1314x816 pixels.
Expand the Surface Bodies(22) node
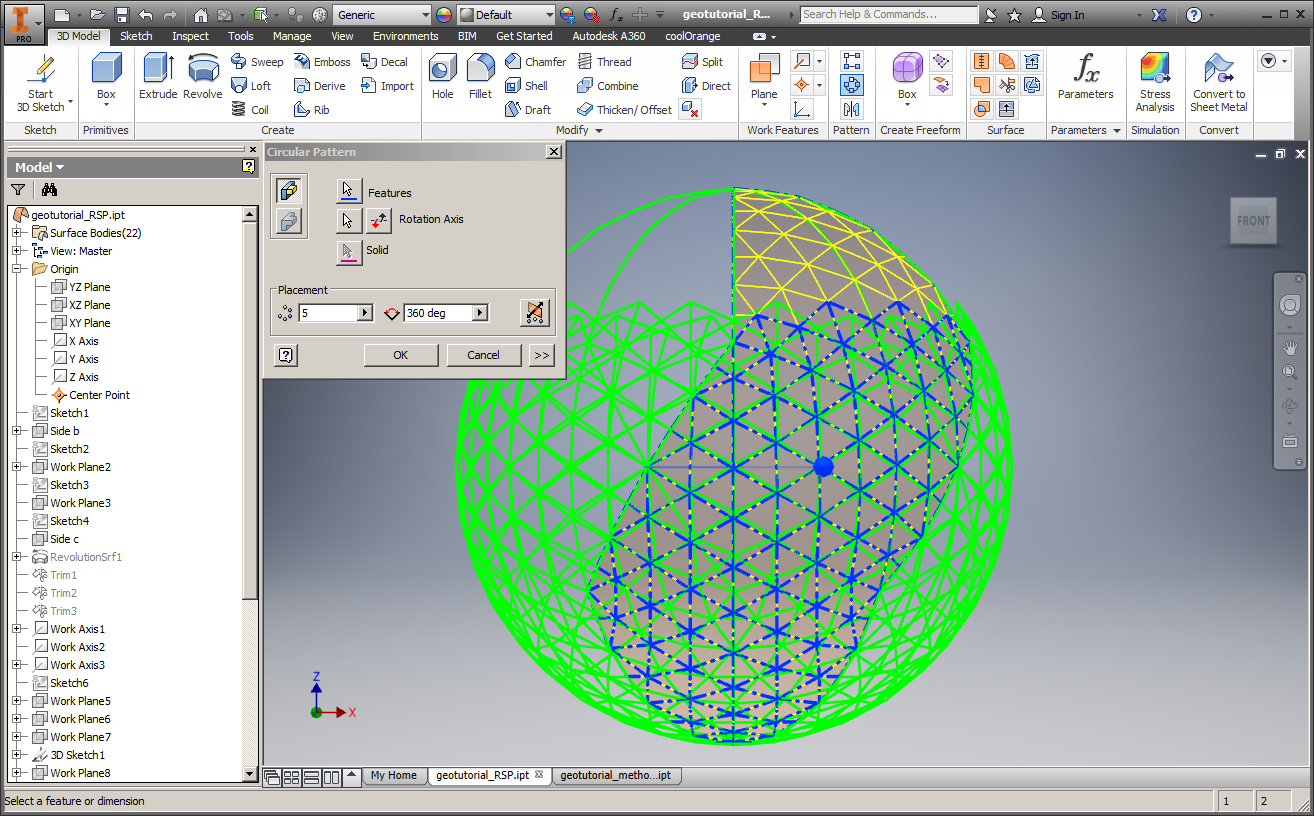17,233
